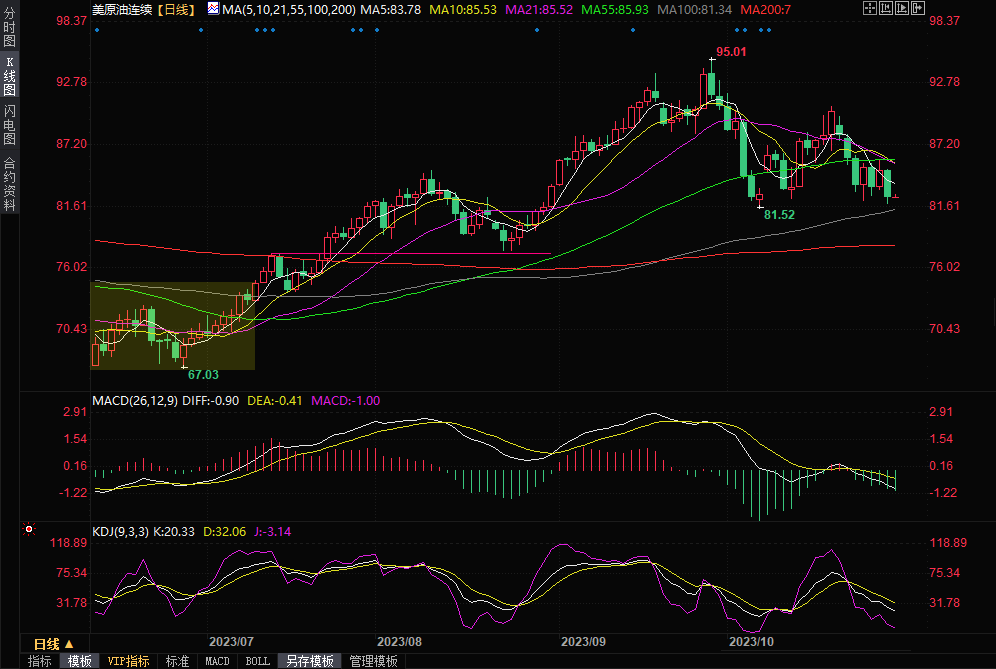Click the 2023/09 date label on timeline
This screenshot has width=996, height=669.
point(583,641)
